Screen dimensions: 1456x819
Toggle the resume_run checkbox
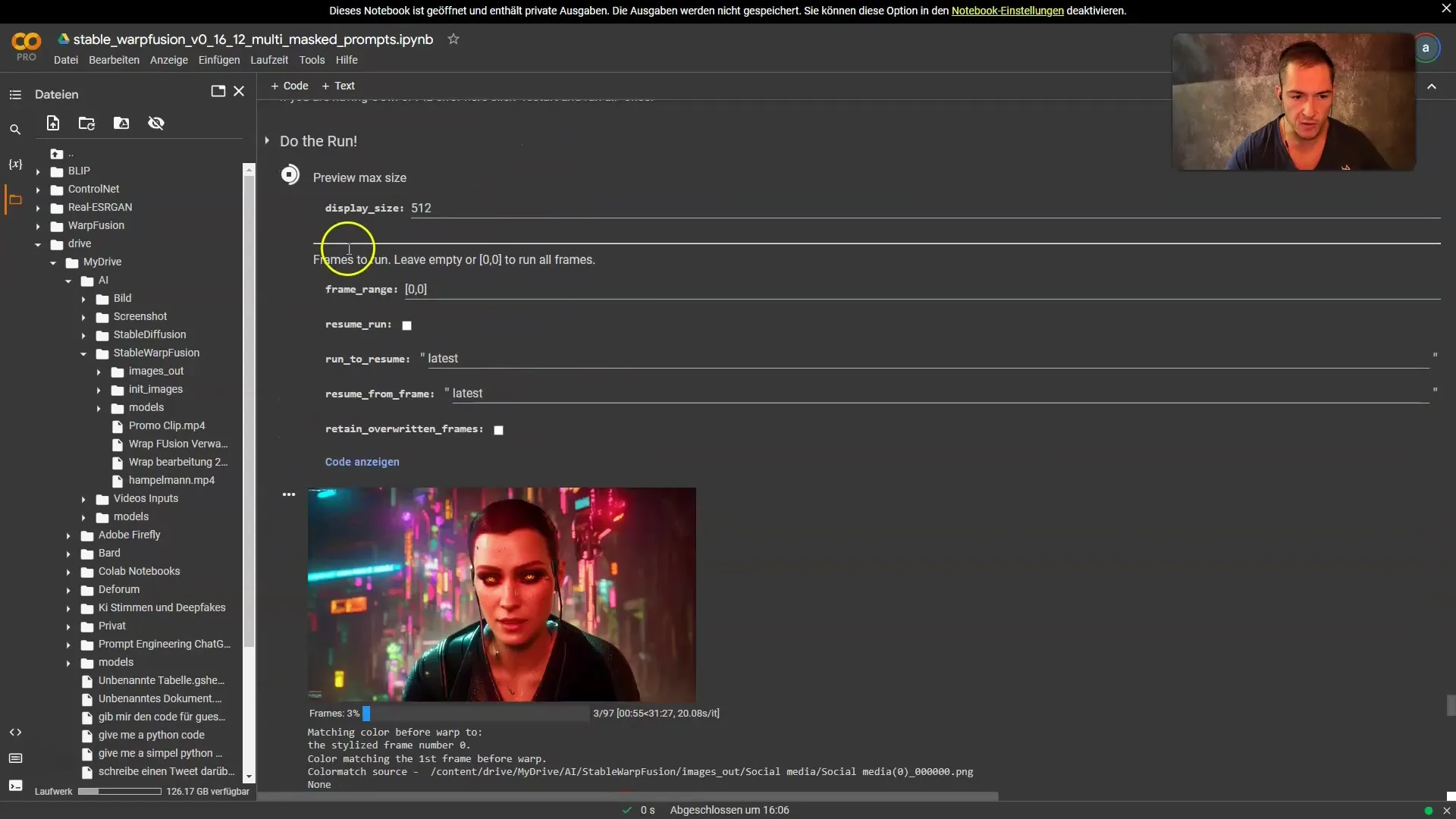tap(407, 325)
